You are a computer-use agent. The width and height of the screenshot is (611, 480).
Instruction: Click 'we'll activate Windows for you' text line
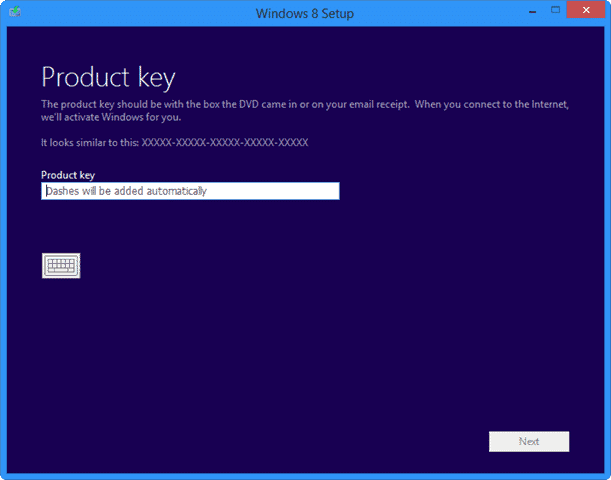(x=111, y=117)
